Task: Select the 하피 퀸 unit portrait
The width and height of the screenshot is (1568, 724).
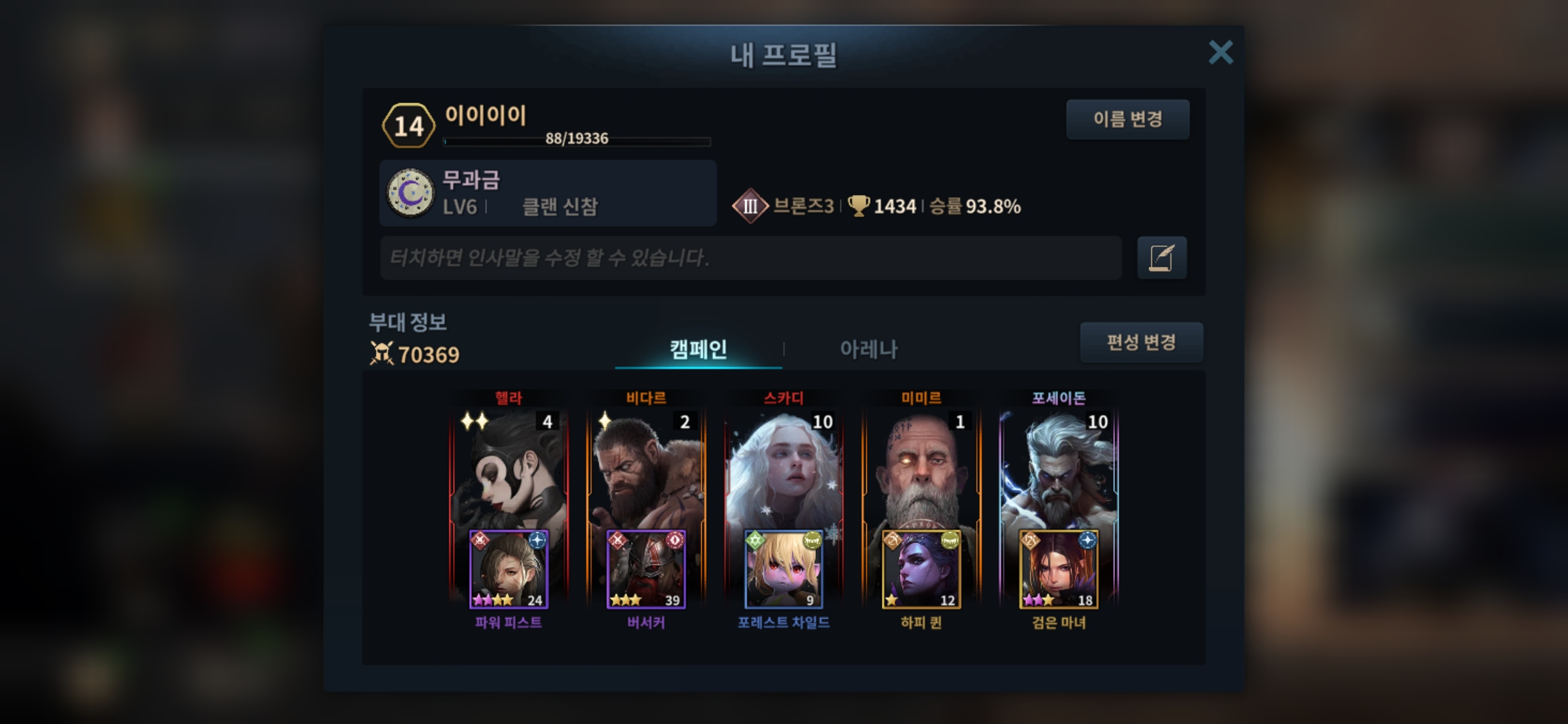Action: pyautogui.click(x=921, y=569)
